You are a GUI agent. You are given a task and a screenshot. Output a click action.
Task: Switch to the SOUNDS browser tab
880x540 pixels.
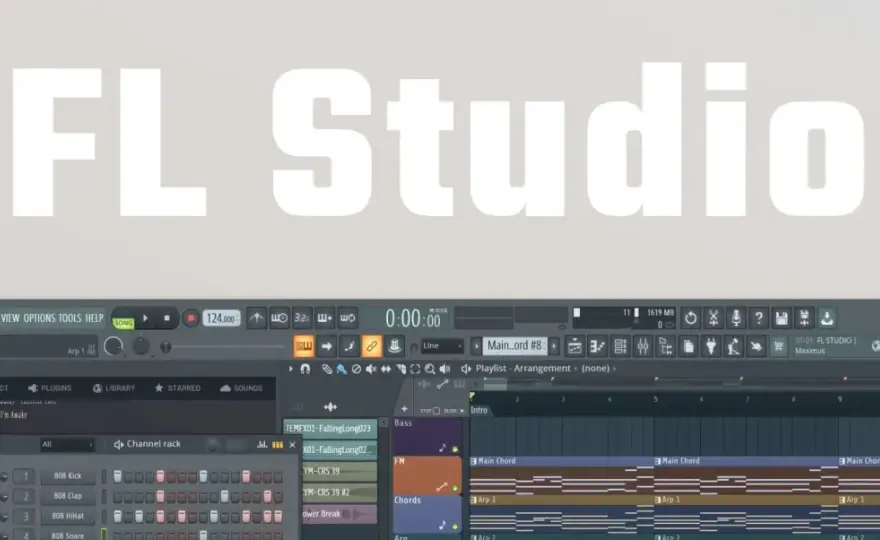point(241,388)
